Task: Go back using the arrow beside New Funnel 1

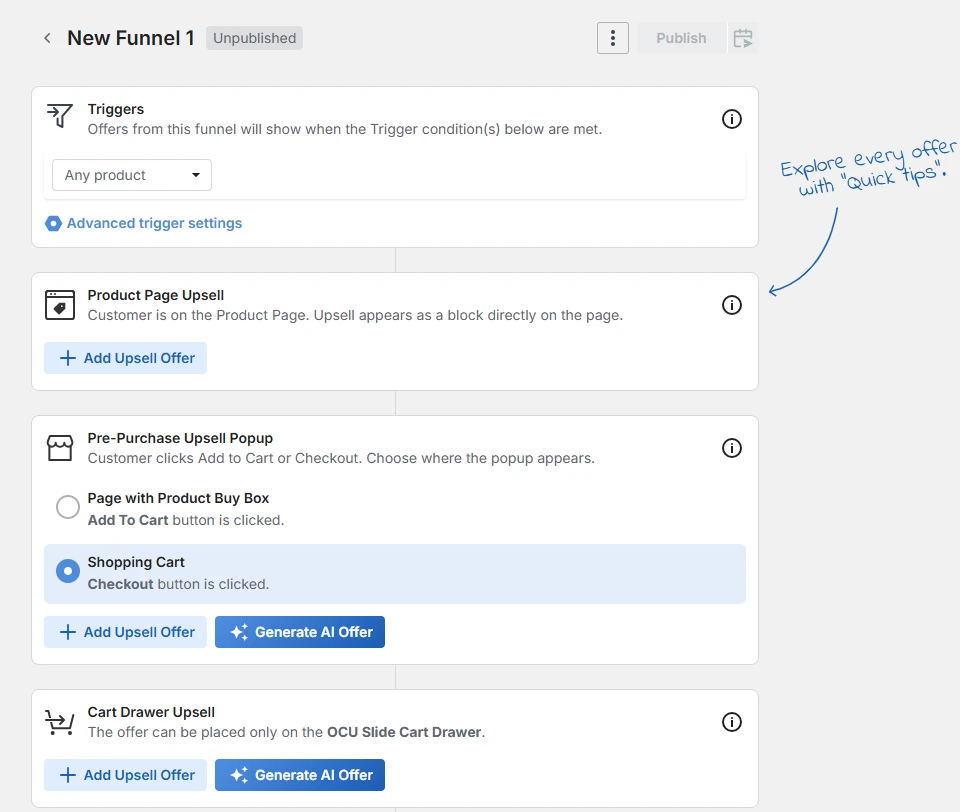Action: click(47, 38)
